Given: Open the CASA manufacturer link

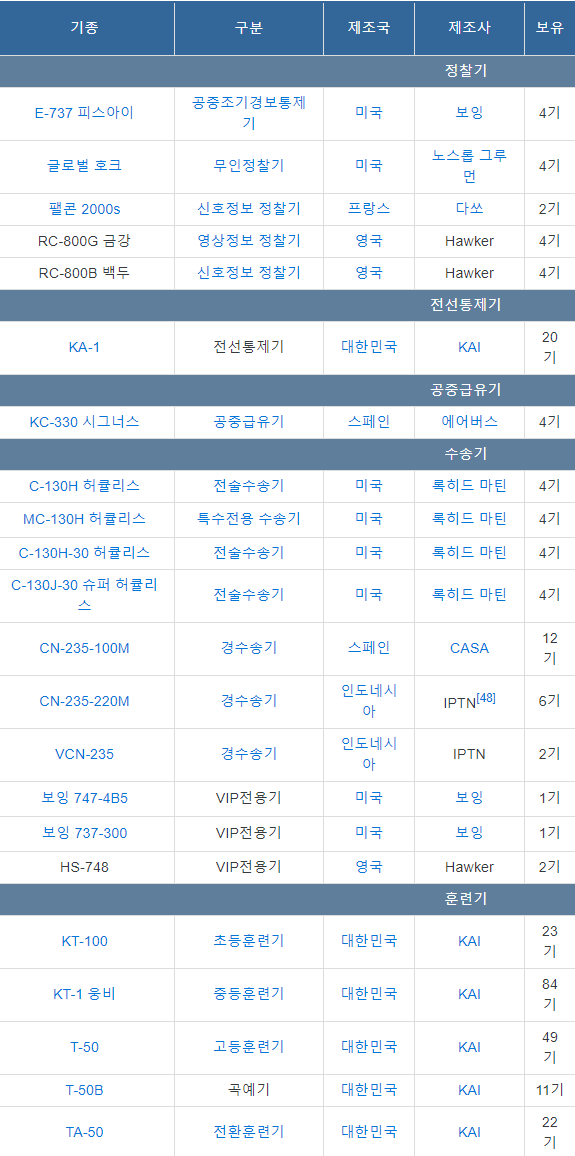Looking at the screenshot, I should (470, 648).
